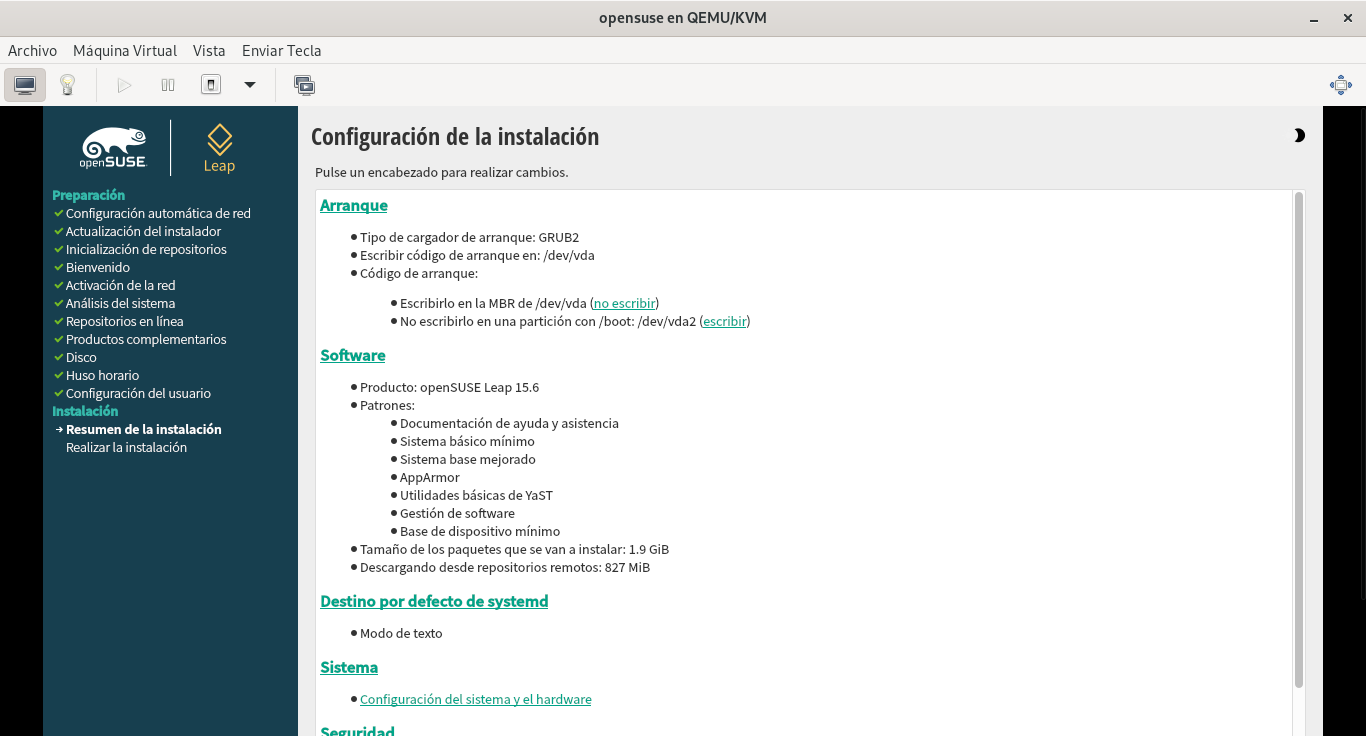Select 'Realizar la instalación' step
This screenshot has height=736, width=1366.
point(126,447)
